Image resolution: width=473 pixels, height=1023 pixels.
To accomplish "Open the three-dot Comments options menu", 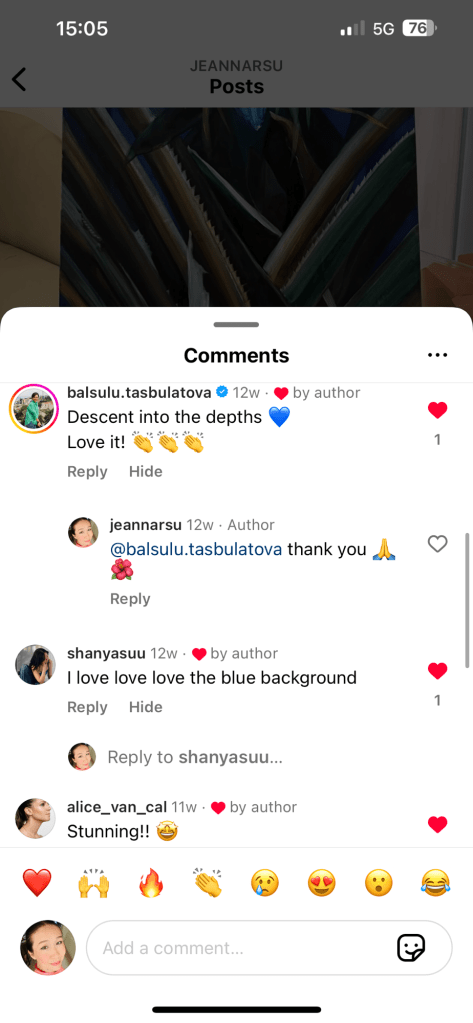I will tap(437, 356).
